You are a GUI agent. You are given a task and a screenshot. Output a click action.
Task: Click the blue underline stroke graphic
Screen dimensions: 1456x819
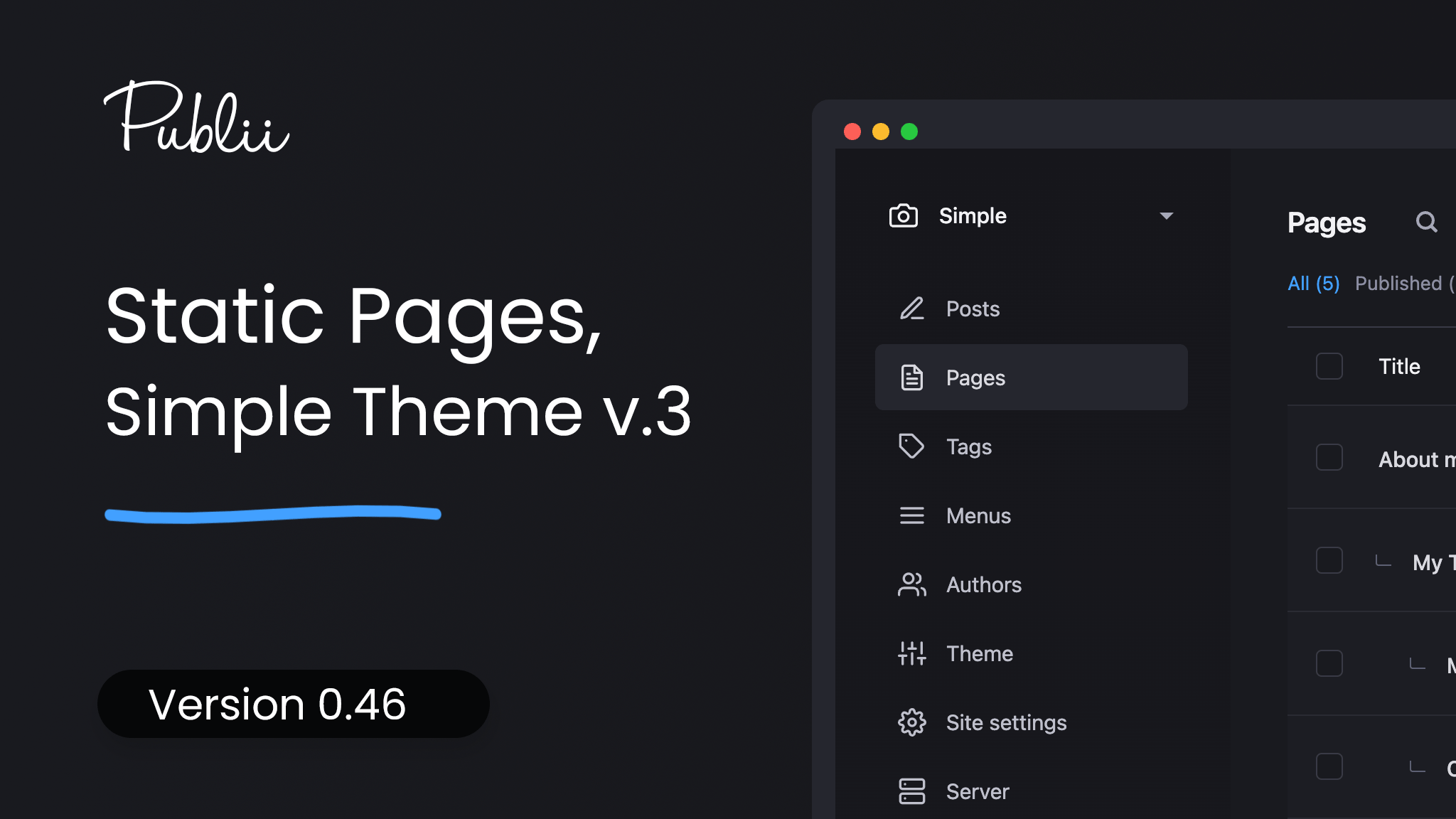click(273, 514)
